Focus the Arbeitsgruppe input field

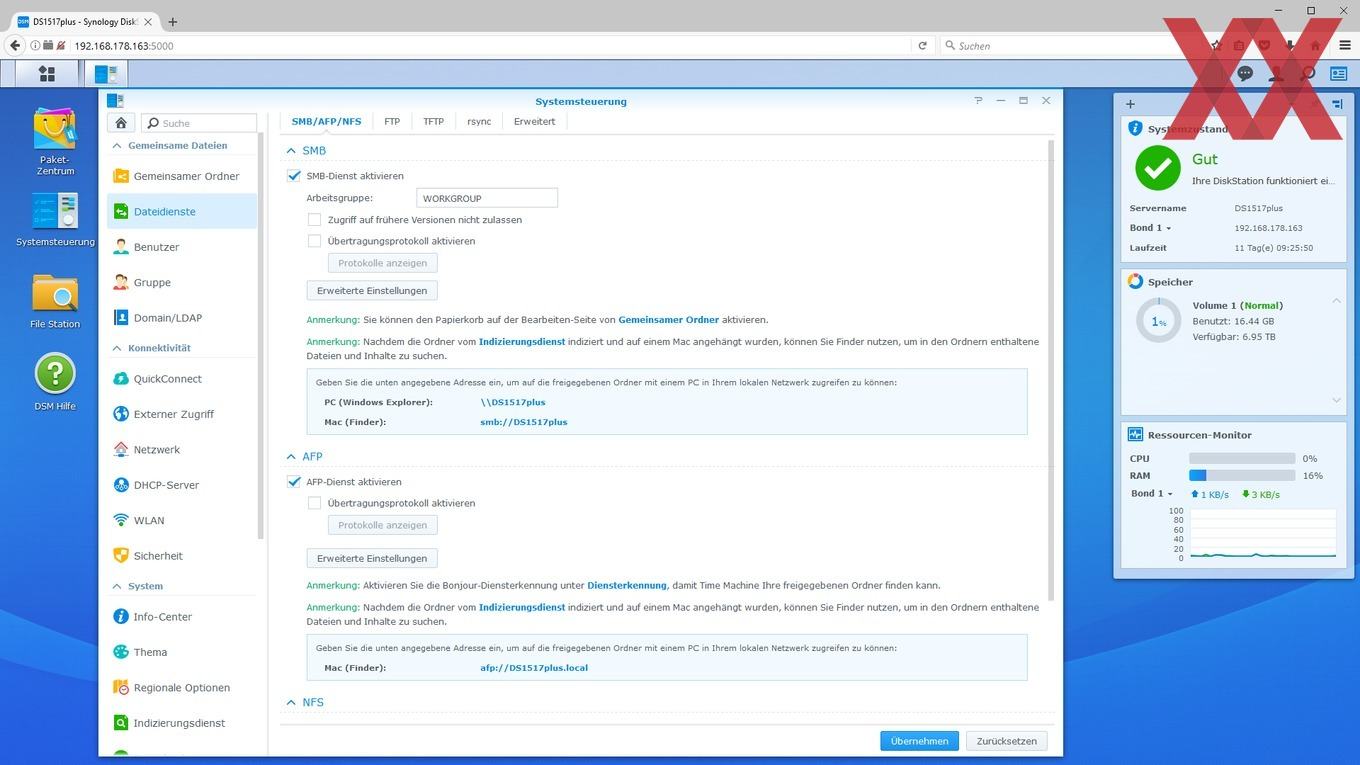click(486, 198)
